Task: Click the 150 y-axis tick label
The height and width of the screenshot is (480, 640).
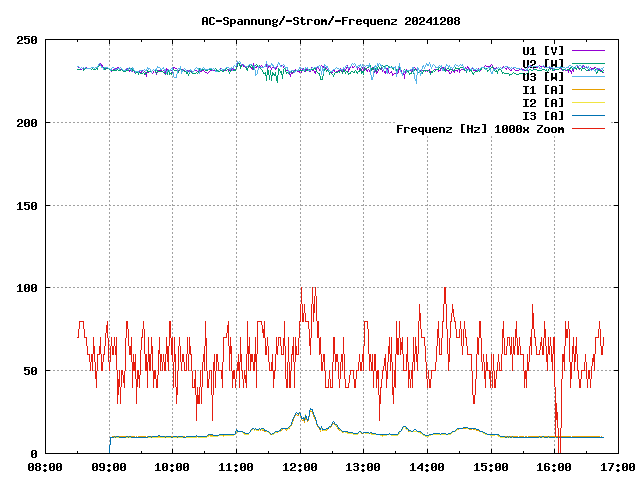Action: coord(27,206)
